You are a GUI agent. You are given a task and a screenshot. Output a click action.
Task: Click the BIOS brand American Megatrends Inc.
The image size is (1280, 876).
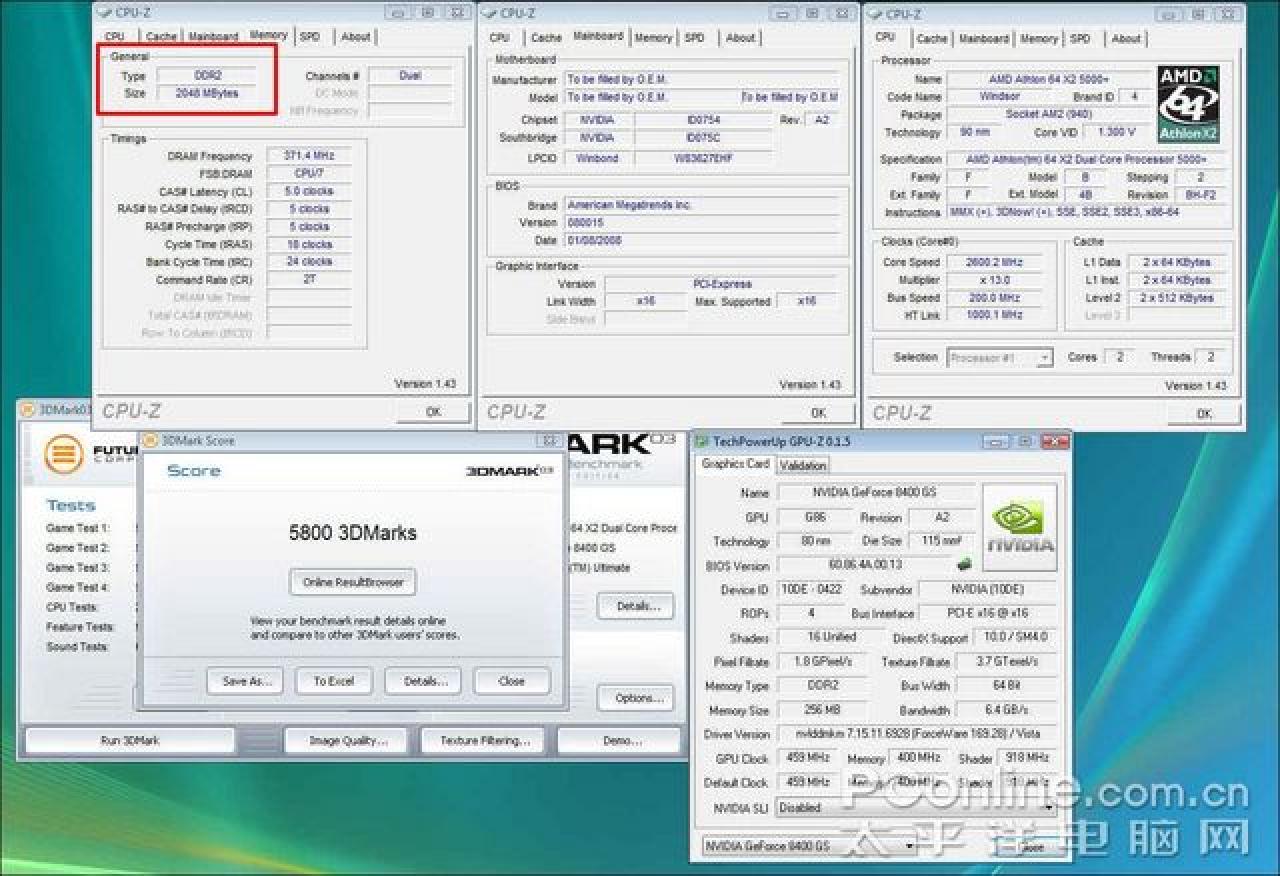701,205
